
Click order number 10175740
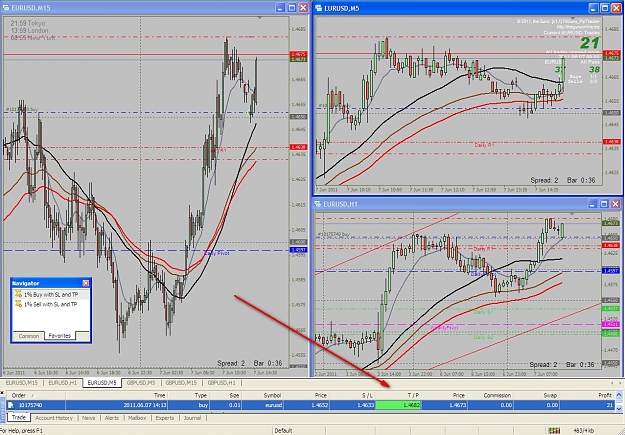31,405
